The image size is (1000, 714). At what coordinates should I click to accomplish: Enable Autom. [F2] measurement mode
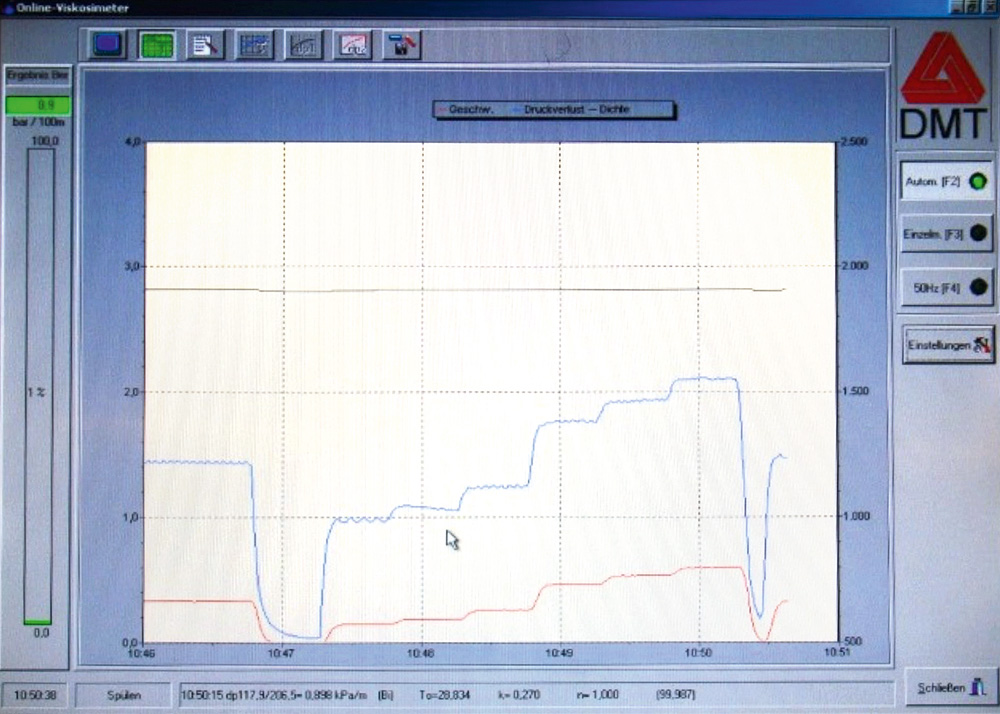pyautogui.click(x=946, y=181)
